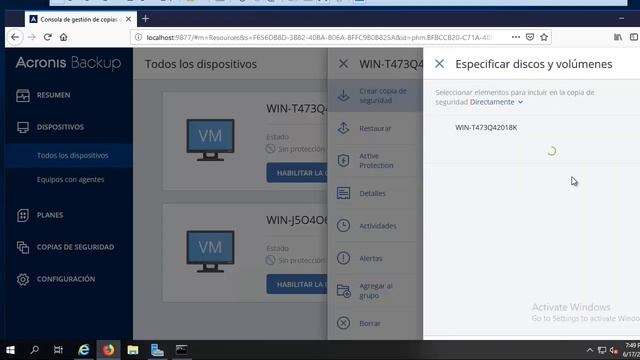Open File Explorer from taskbar

(x=133, y=350)
